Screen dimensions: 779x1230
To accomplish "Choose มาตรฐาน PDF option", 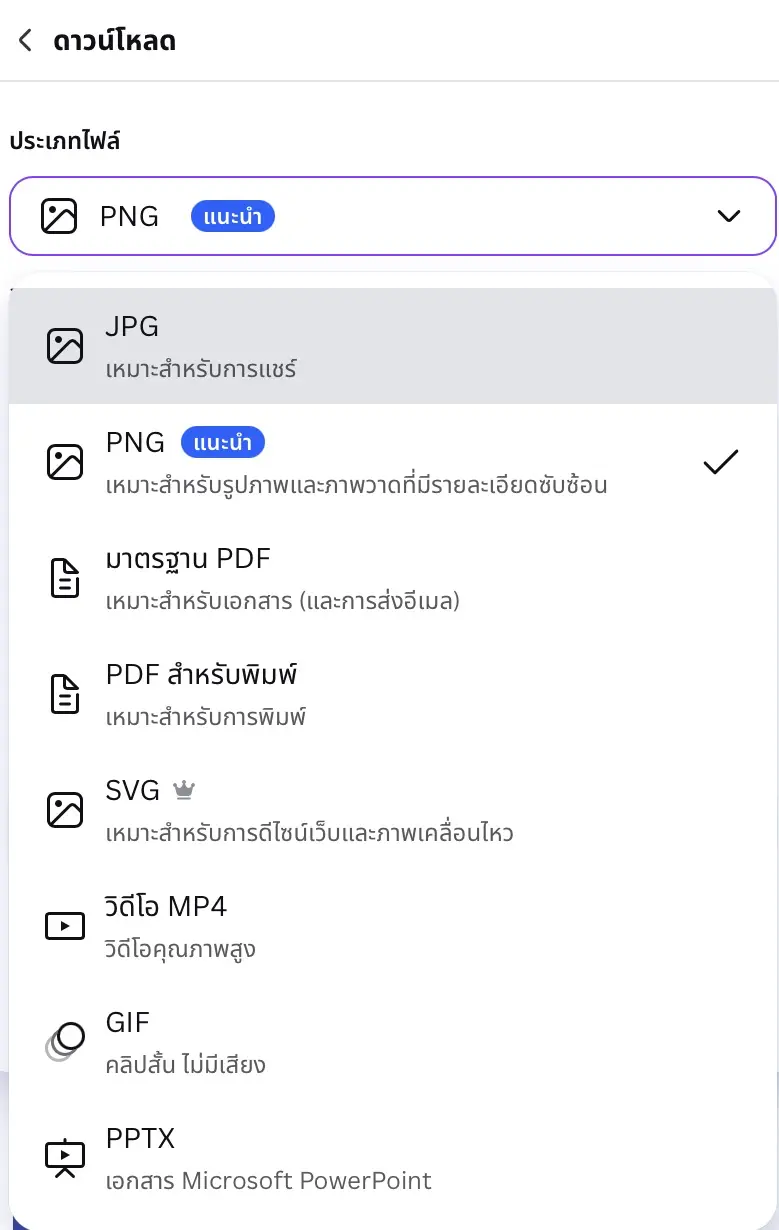I will [393, 578].
